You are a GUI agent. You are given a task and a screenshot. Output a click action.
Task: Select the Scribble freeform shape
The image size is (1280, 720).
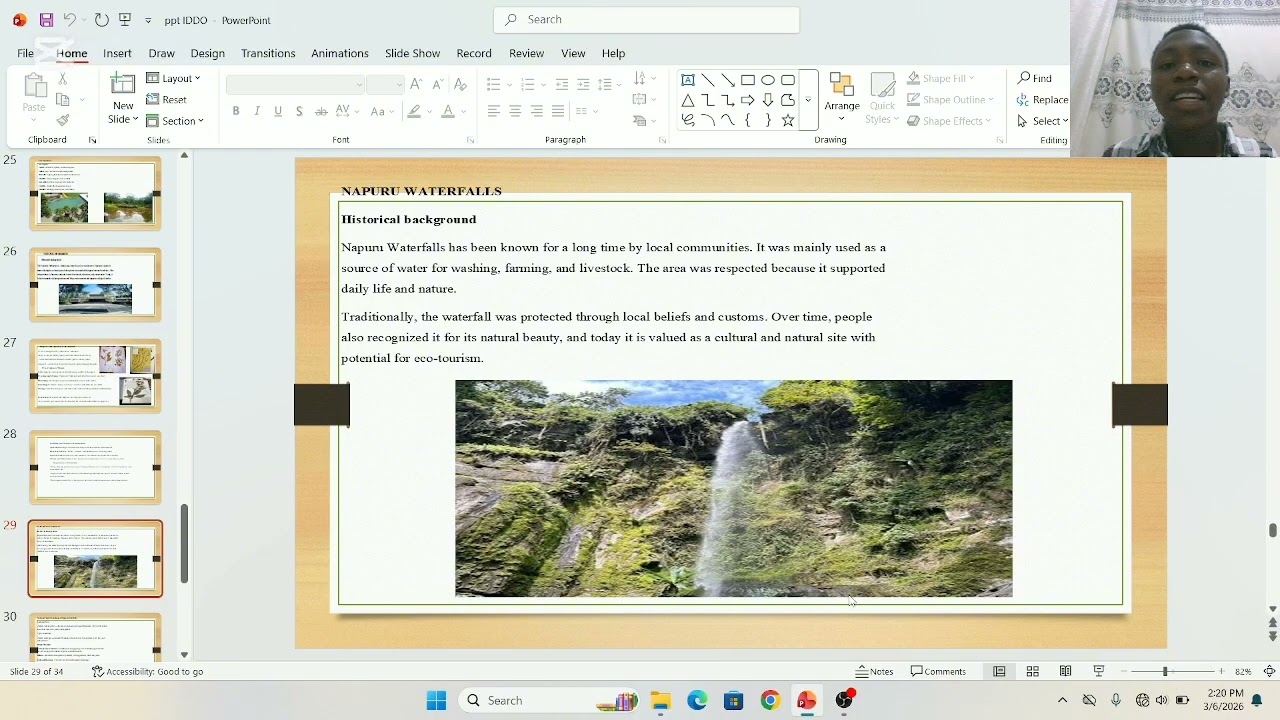[x=688, y=120]
